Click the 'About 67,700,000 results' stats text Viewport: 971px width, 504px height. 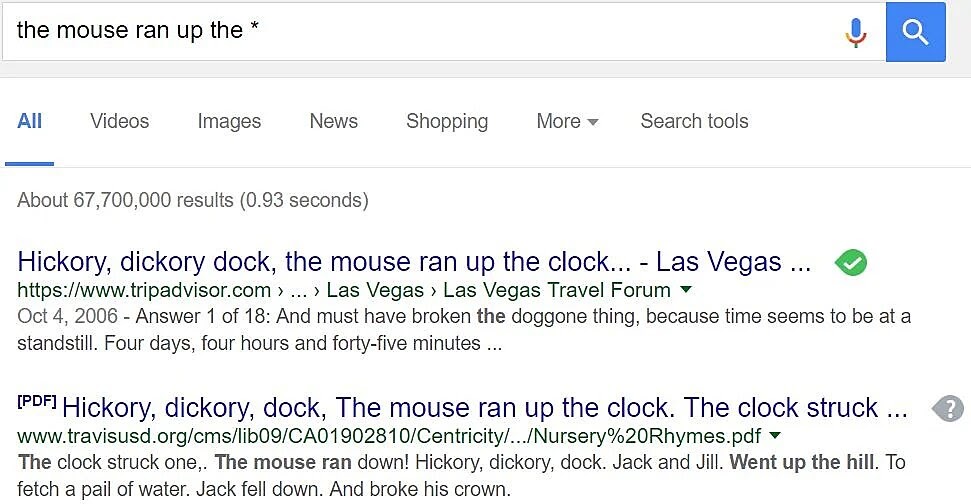tap(193, 200)
